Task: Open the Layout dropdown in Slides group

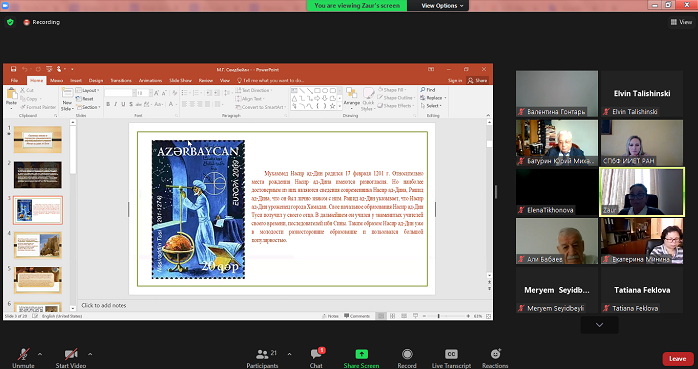Action: pos(88,90)
